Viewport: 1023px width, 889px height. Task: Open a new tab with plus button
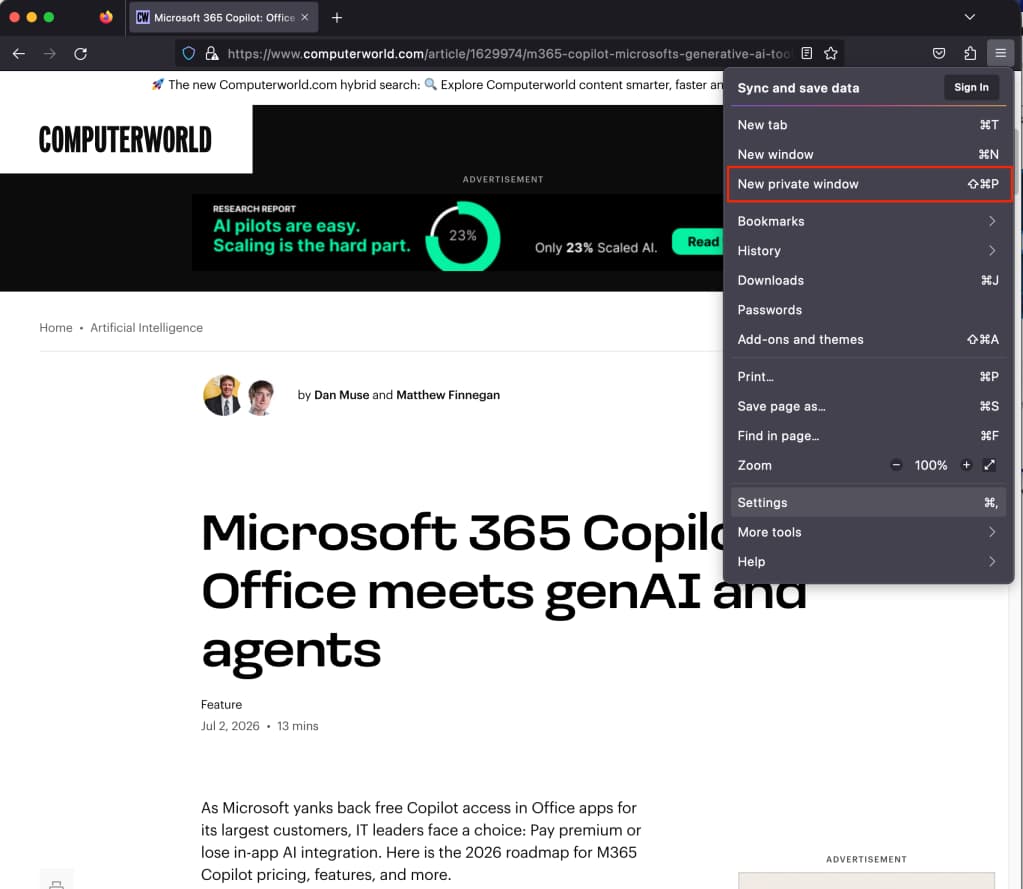tap(337, 18)
